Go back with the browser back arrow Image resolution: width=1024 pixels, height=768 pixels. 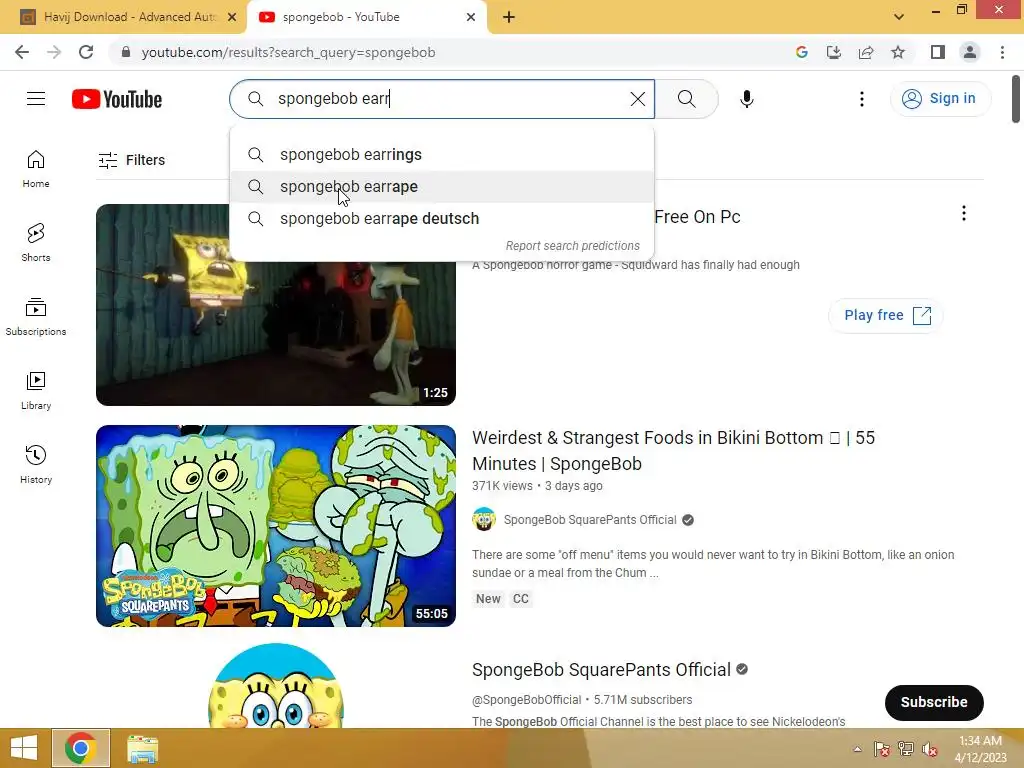[x=22, y=52]
